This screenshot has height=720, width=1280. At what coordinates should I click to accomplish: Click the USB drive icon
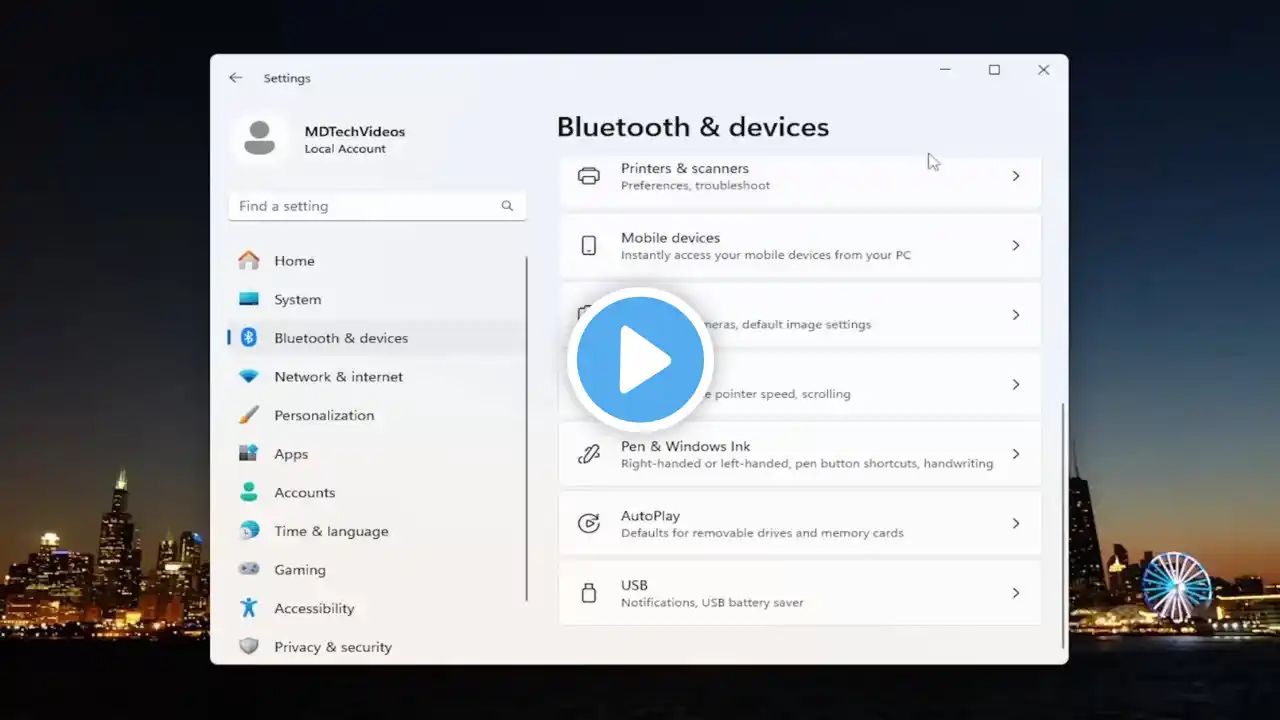pos(589,593)
